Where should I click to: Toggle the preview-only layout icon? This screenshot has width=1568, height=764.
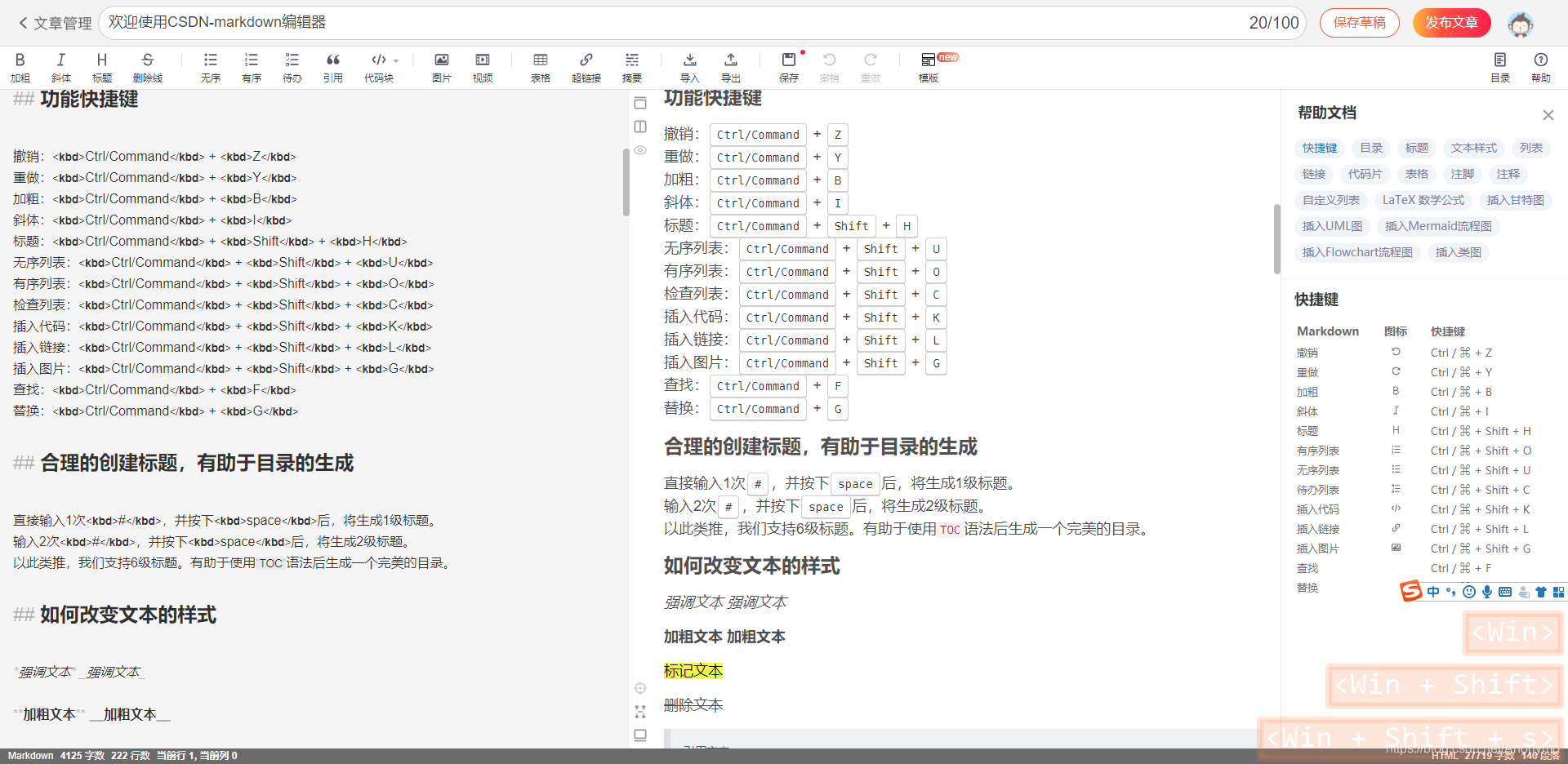640,103
